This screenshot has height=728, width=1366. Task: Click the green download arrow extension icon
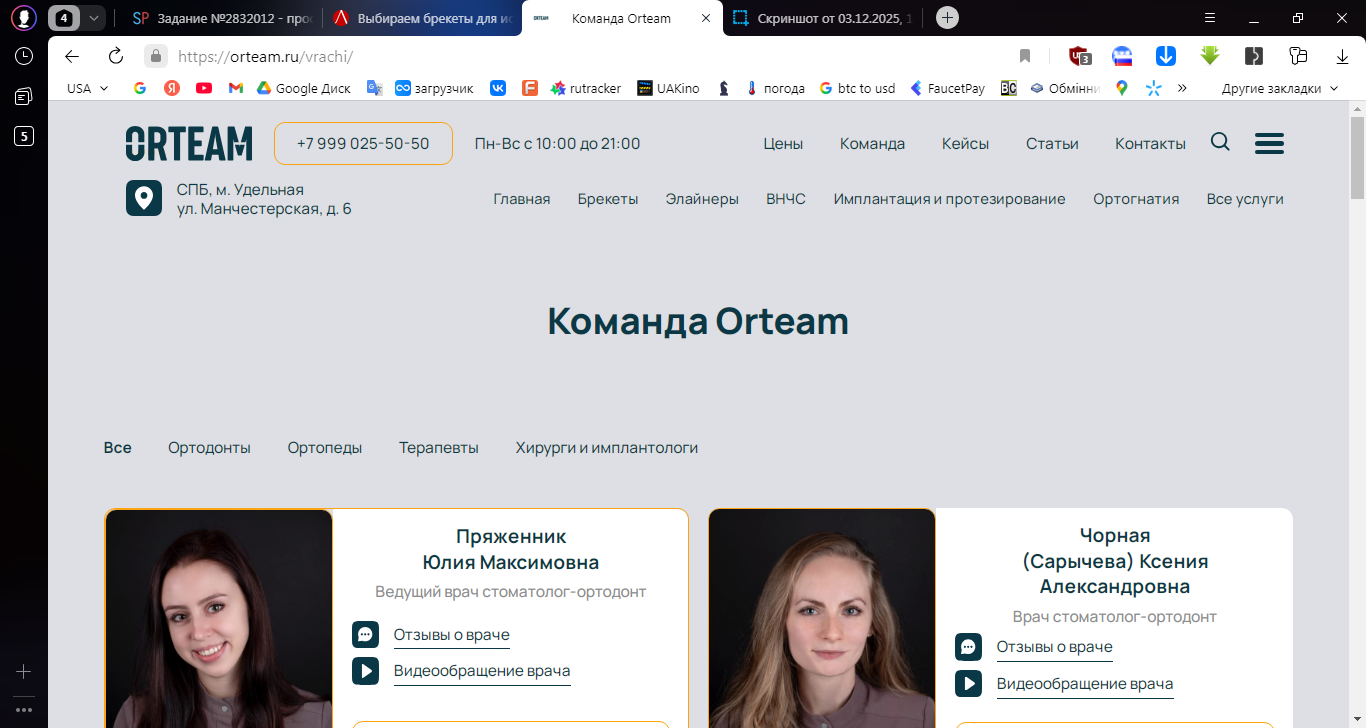point(1210,56)
